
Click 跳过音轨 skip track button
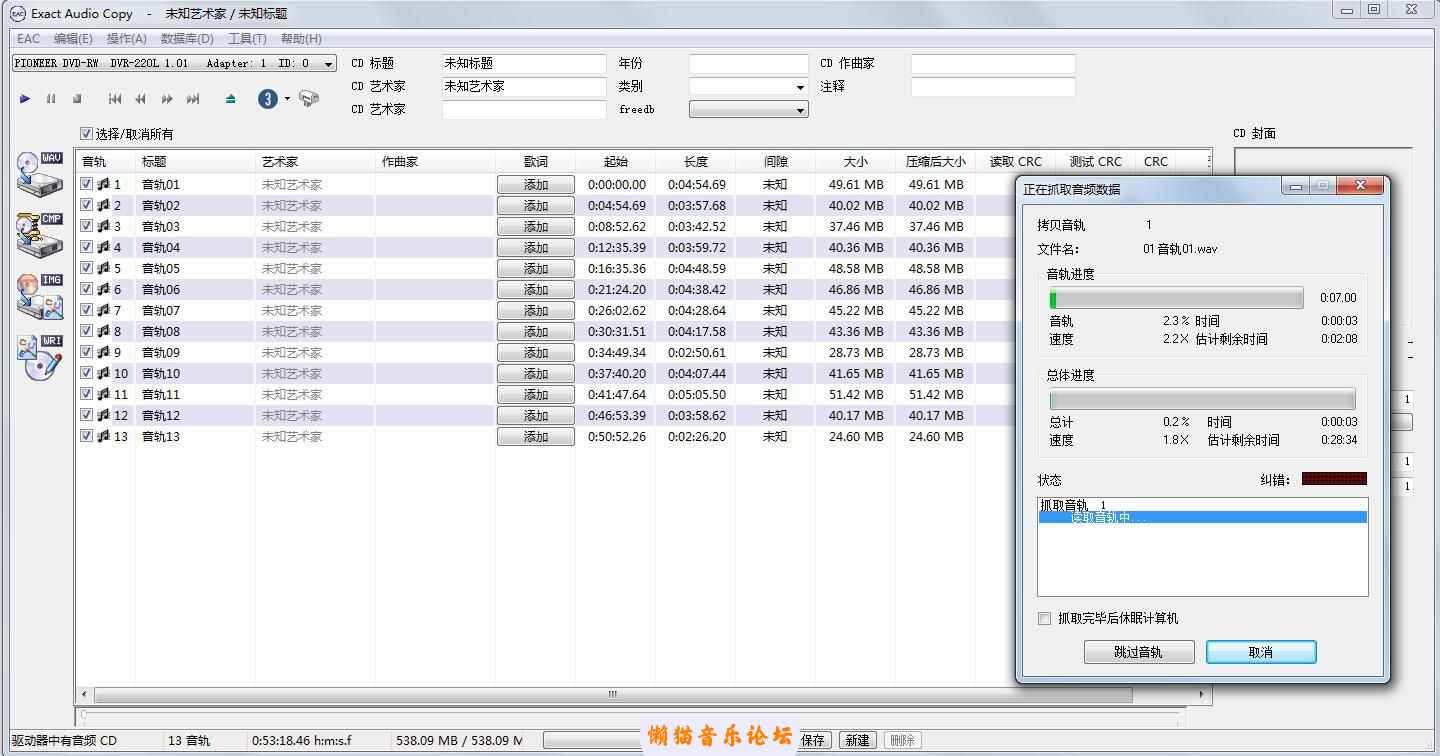(x=1139, y=652)
